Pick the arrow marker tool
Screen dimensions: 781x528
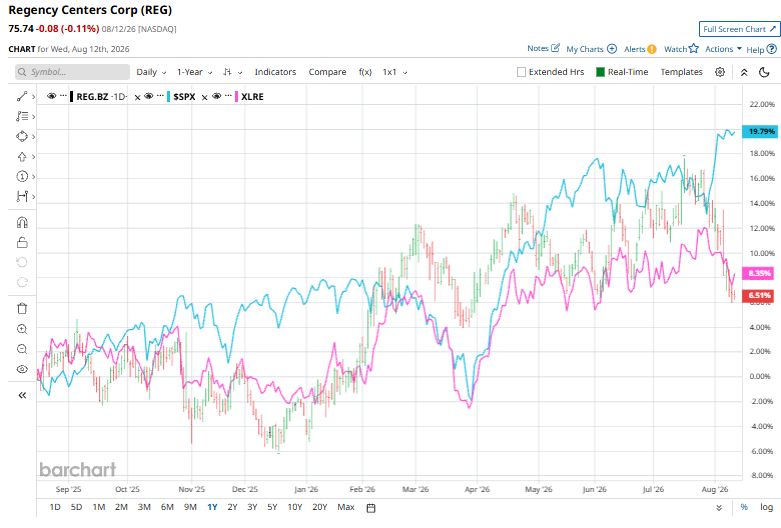click(22, 157)
